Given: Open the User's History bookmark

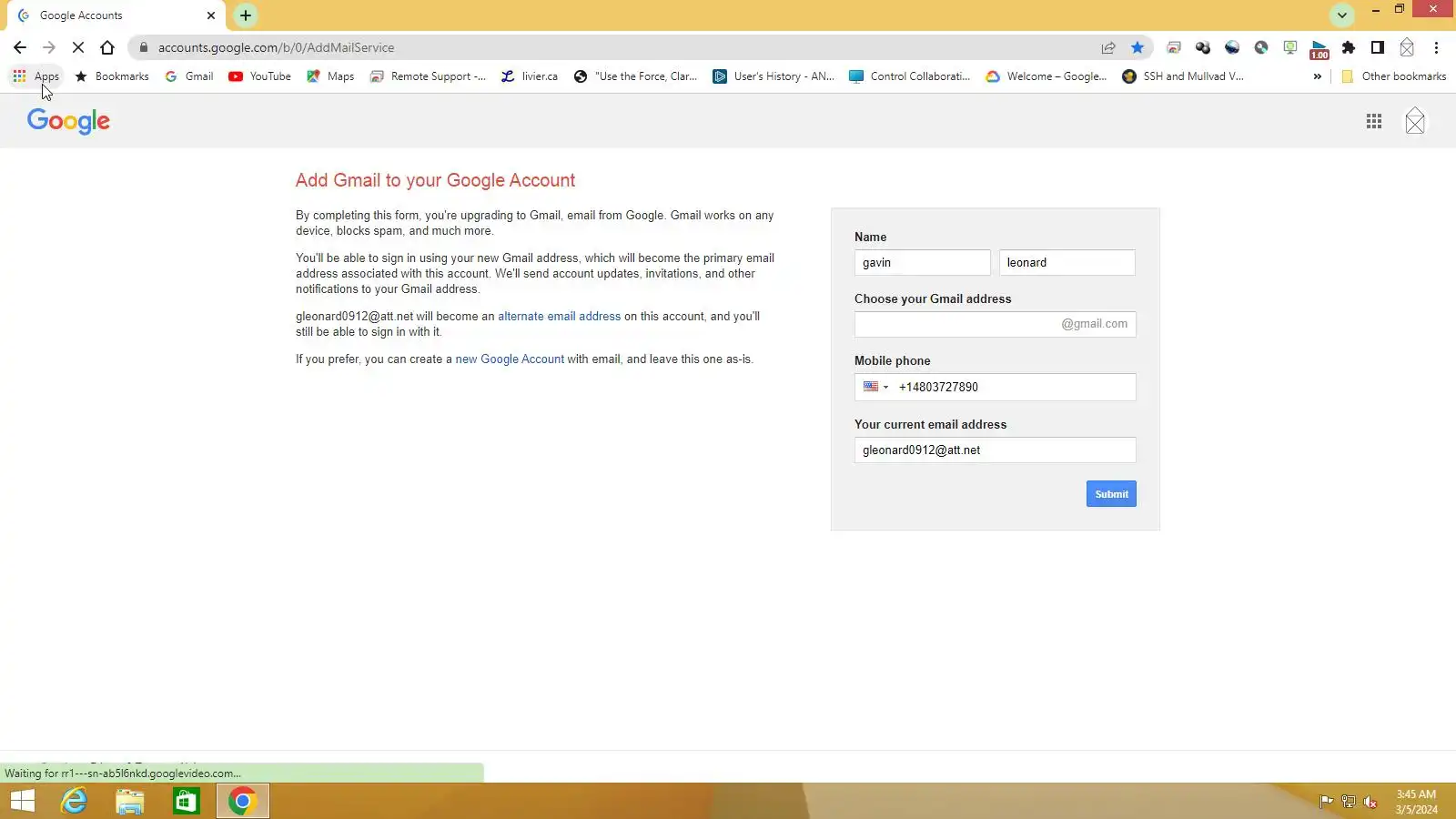Looking at the screenshot, I should pyautogui.click(x=773, y=76).
